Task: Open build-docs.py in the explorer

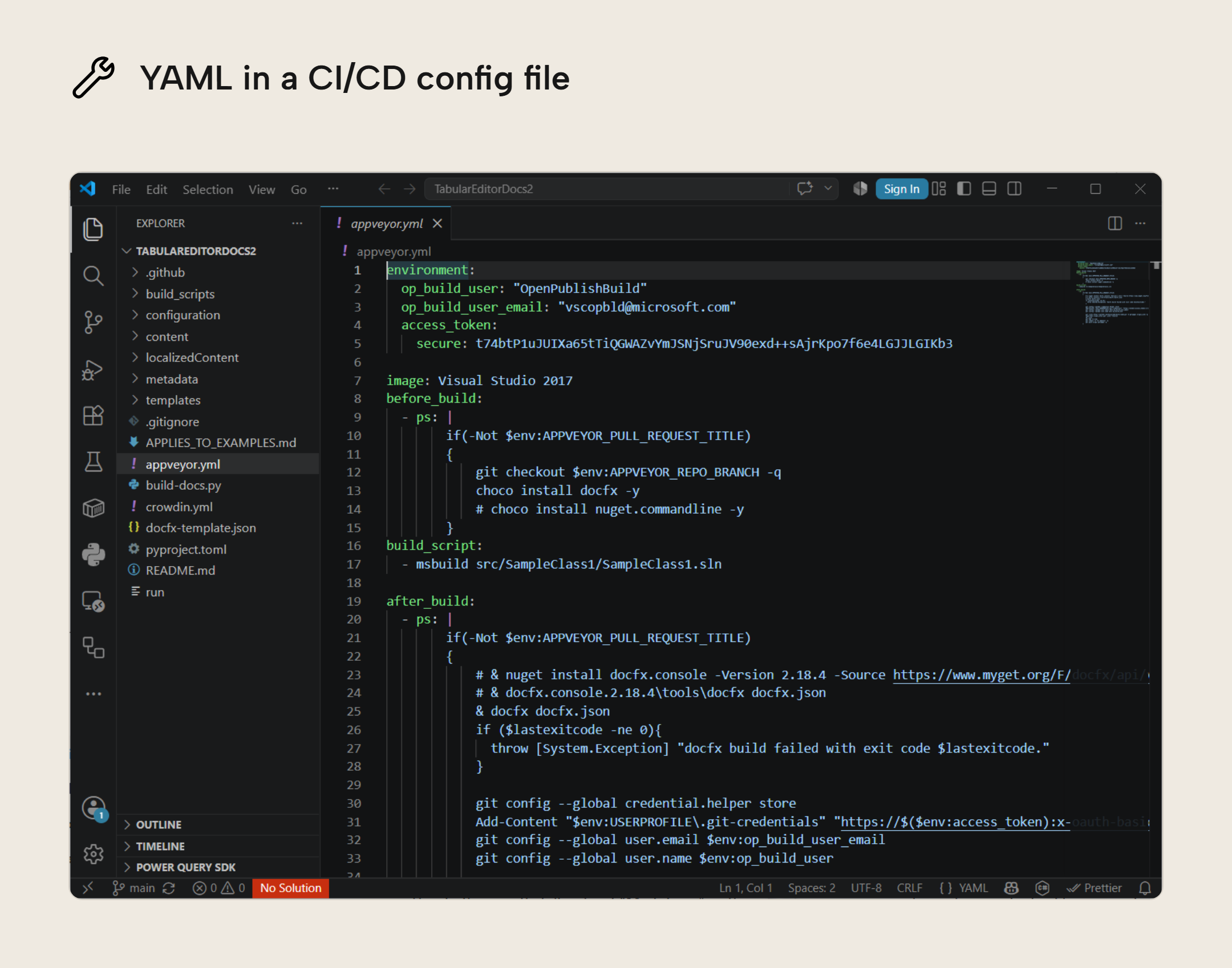Action: [x=218, y=486]
